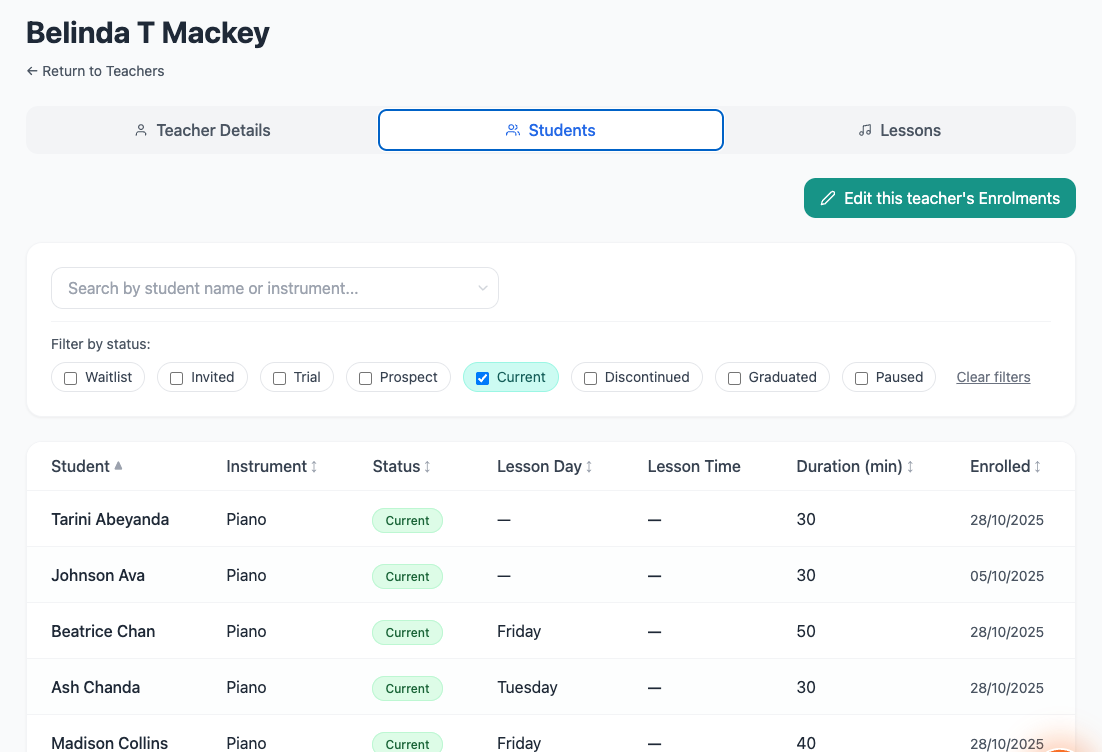Viewport: 1102px width, 752px height.
Task: Tick the Discontinued filter checkbox
Action: pyautogui.click(x=591, y=378)
